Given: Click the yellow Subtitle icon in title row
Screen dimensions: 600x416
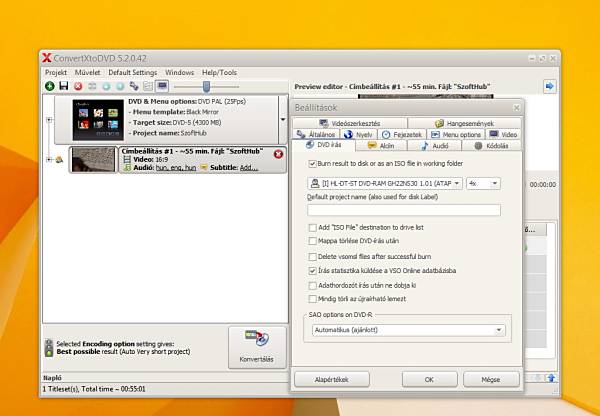Looking at the screenshot, I should [204, 168].
